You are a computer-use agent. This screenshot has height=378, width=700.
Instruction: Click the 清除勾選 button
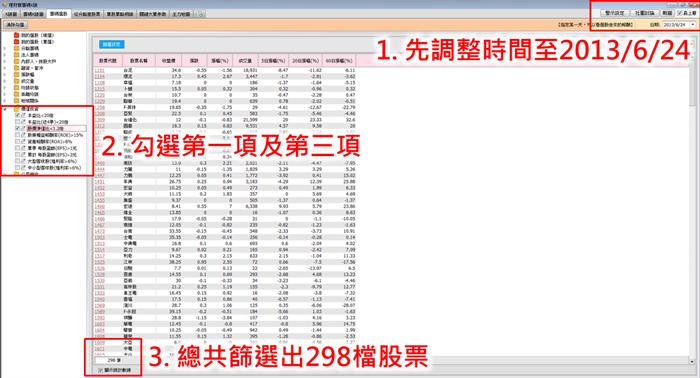click(x=15, y=25)
